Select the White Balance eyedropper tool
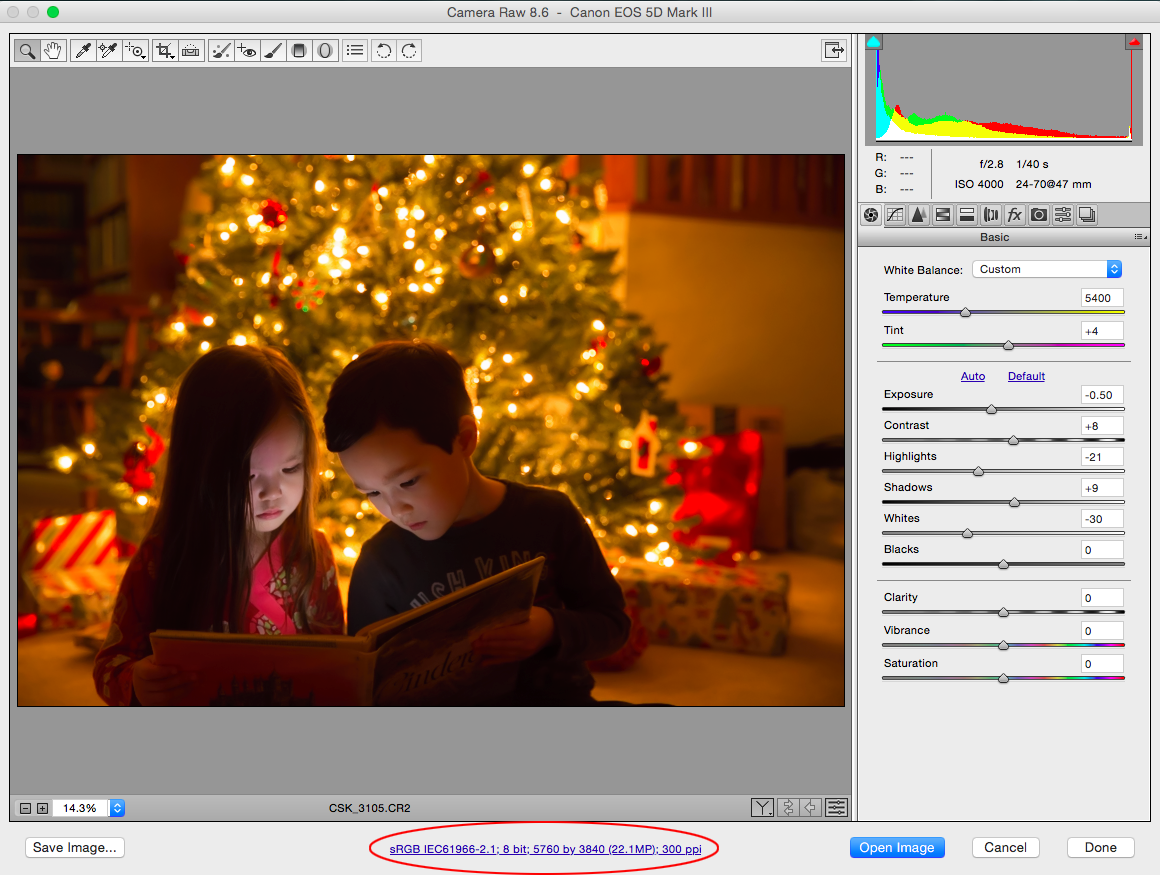 pyautogui.click(x=83, y=50)
